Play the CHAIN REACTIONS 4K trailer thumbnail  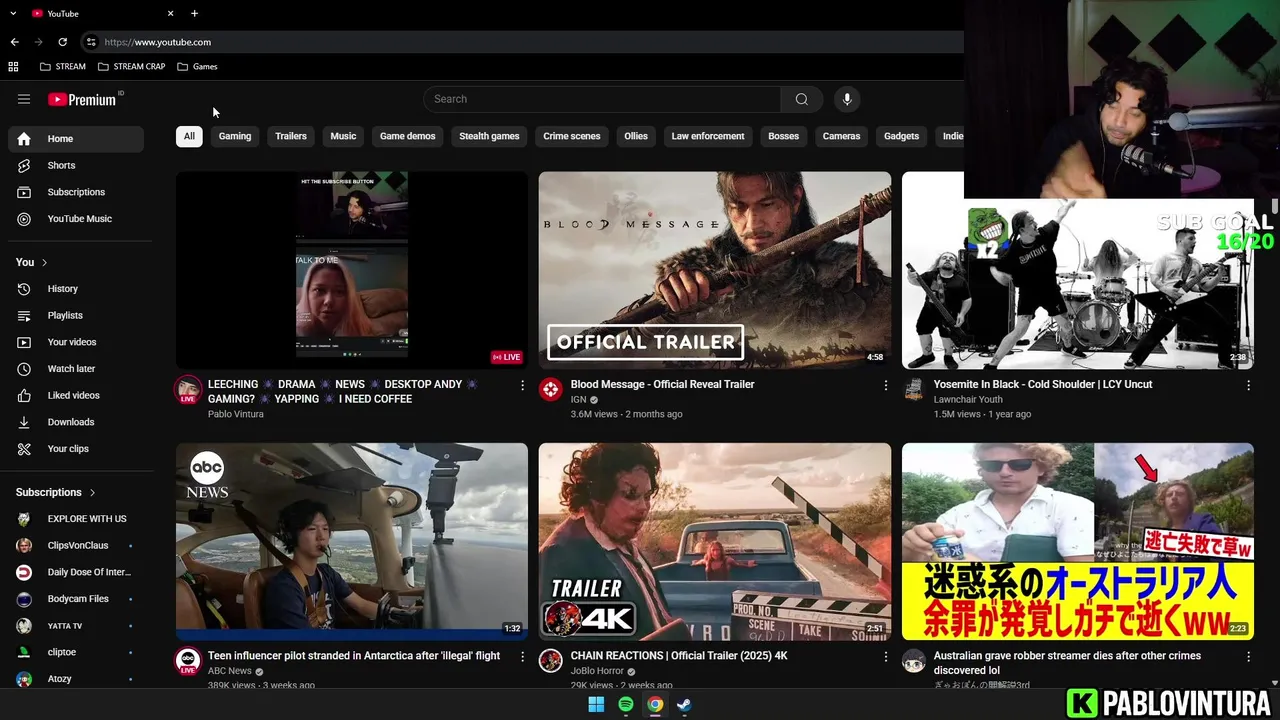point(715,542)
